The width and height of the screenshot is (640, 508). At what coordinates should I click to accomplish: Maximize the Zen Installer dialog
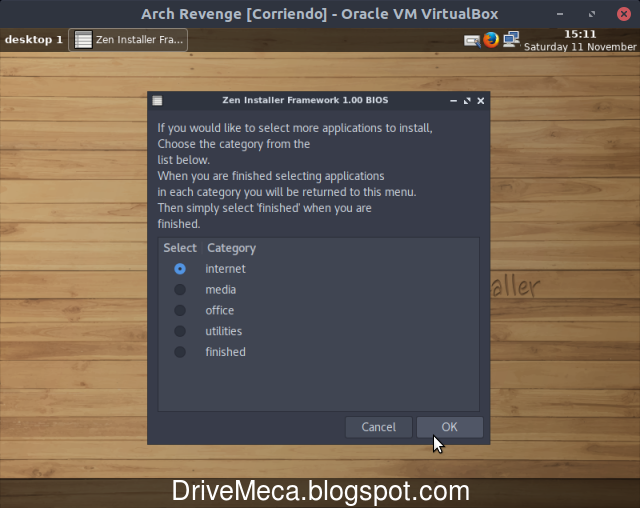click(x=467, y=100)
